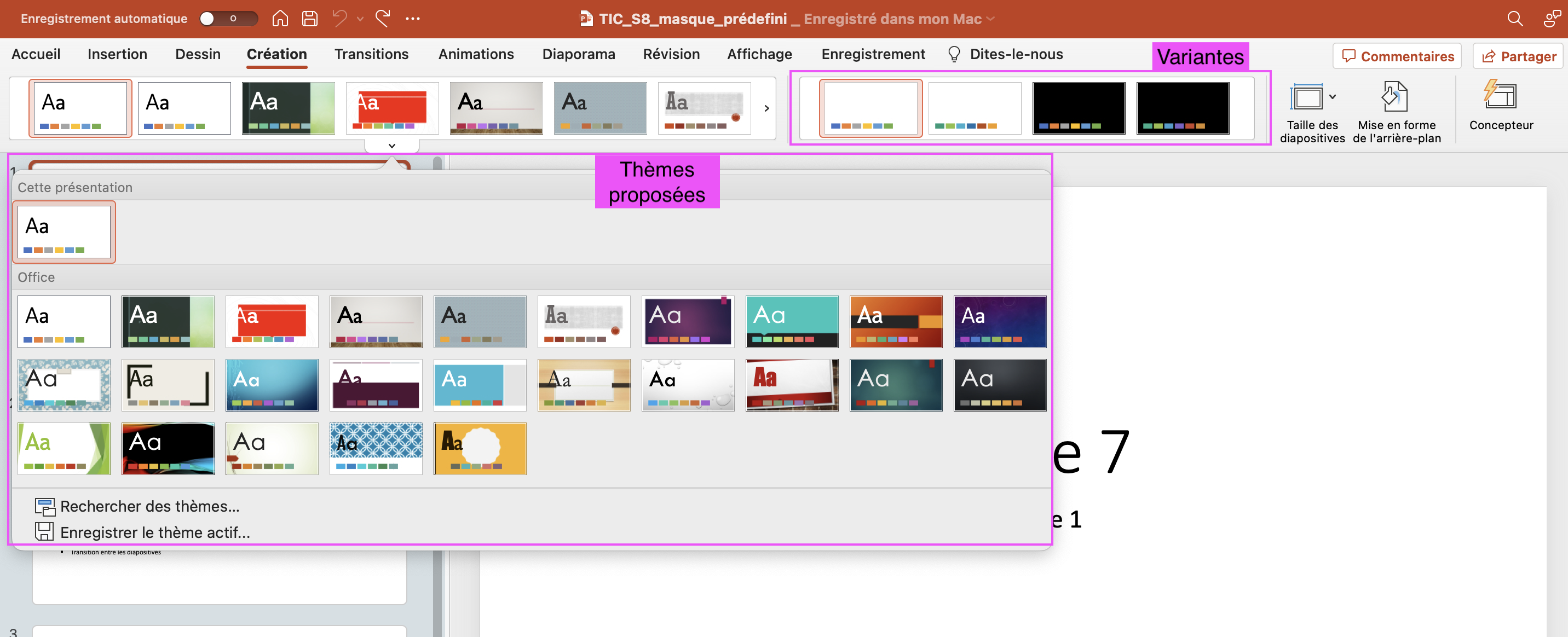The width and height of the screenshot is (1568, 637).
Task: Collapse the themes gallery with the down chevron
Action: [x=392, y=146]
